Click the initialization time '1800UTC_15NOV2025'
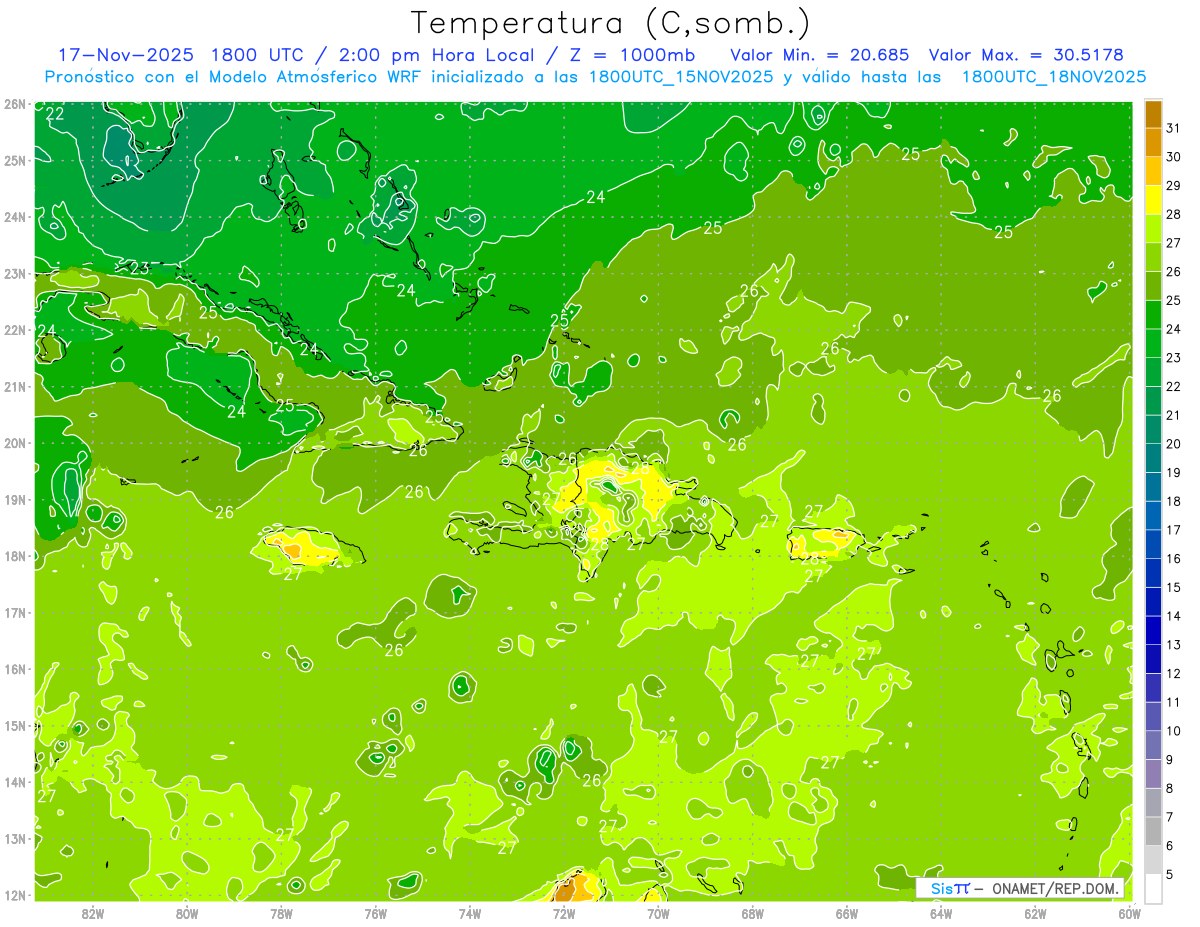 pyautogui.click(x=680, y=77)
